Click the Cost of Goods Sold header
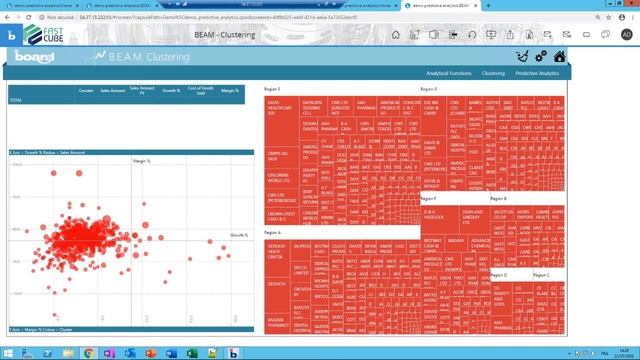640x360 pixels. click(200, 91)
